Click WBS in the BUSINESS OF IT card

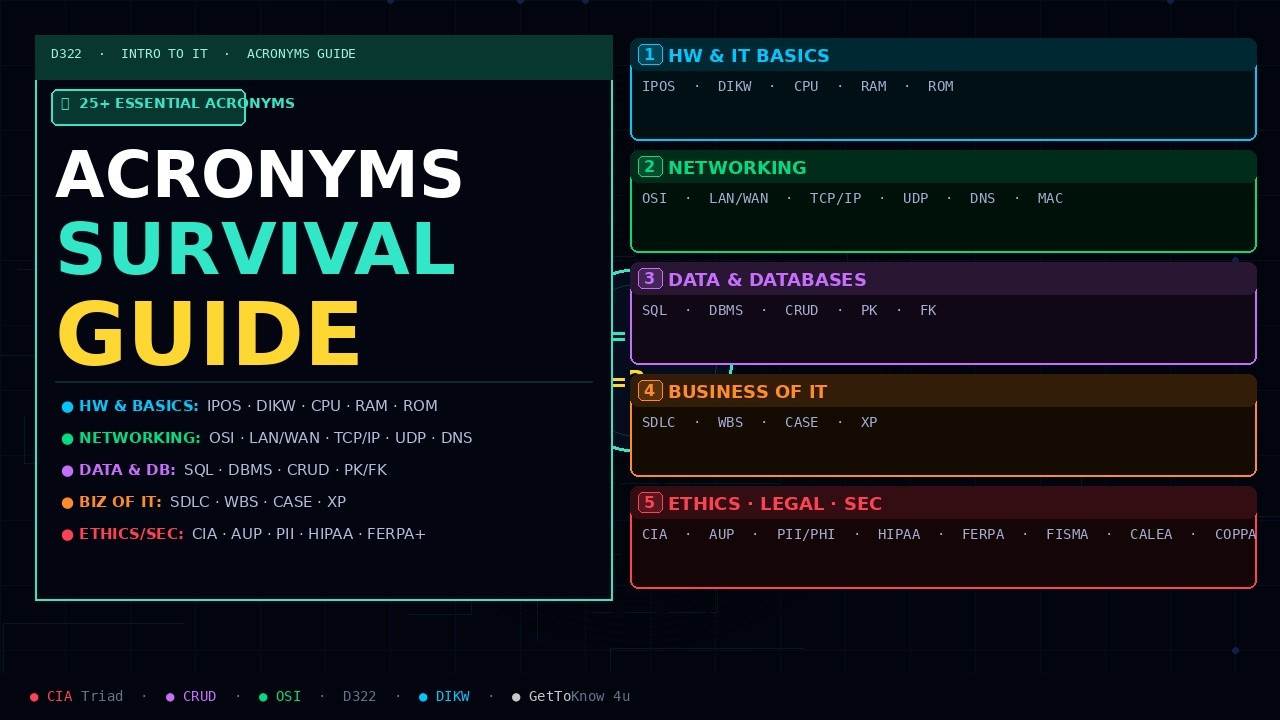click(730, 423)
